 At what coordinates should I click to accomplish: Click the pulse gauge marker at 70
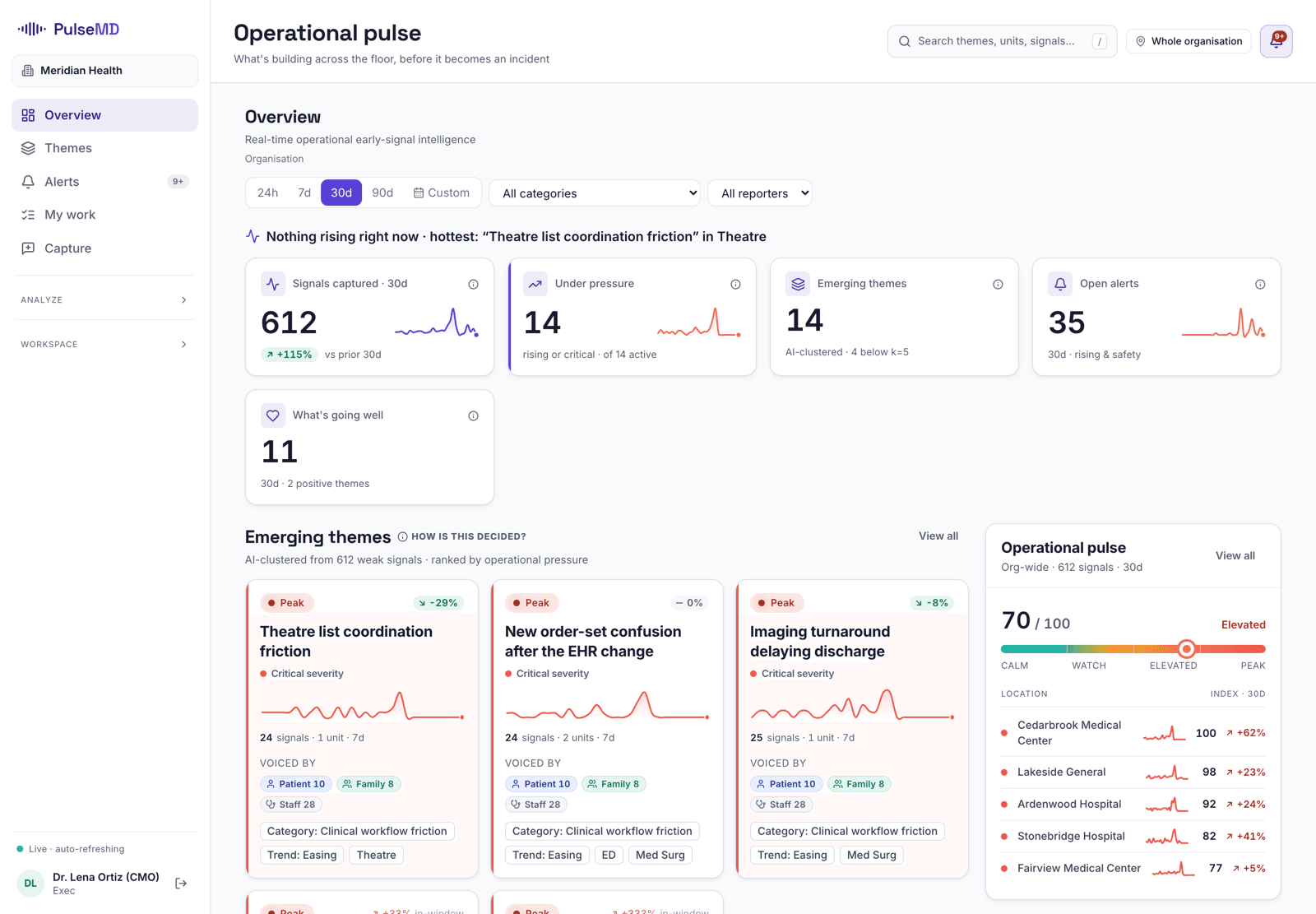(x=1186, y=649)
